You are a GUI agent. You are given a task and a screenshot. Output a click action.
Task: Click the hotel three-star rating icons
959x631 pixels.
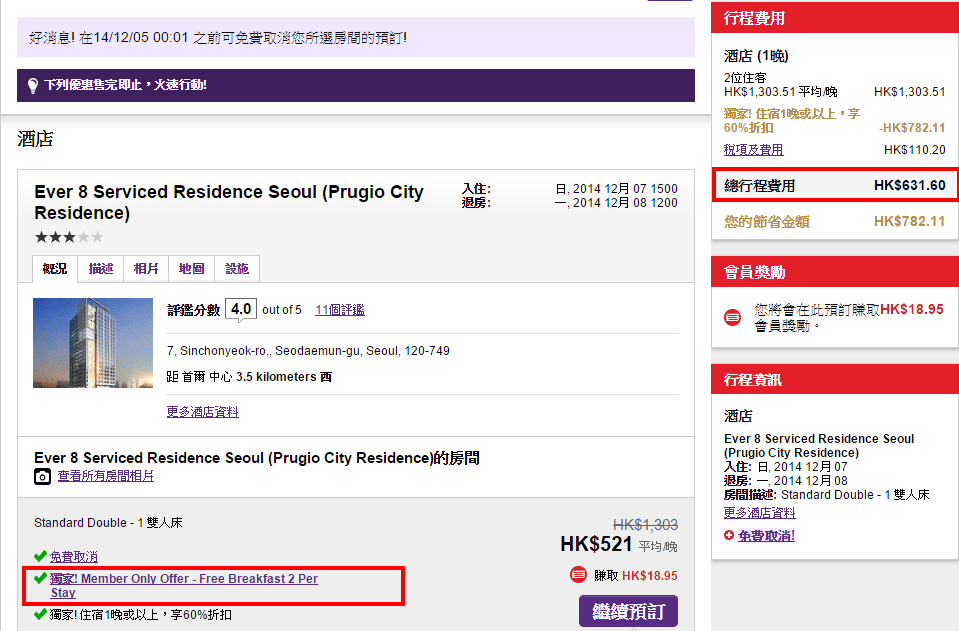click(68, 237)
